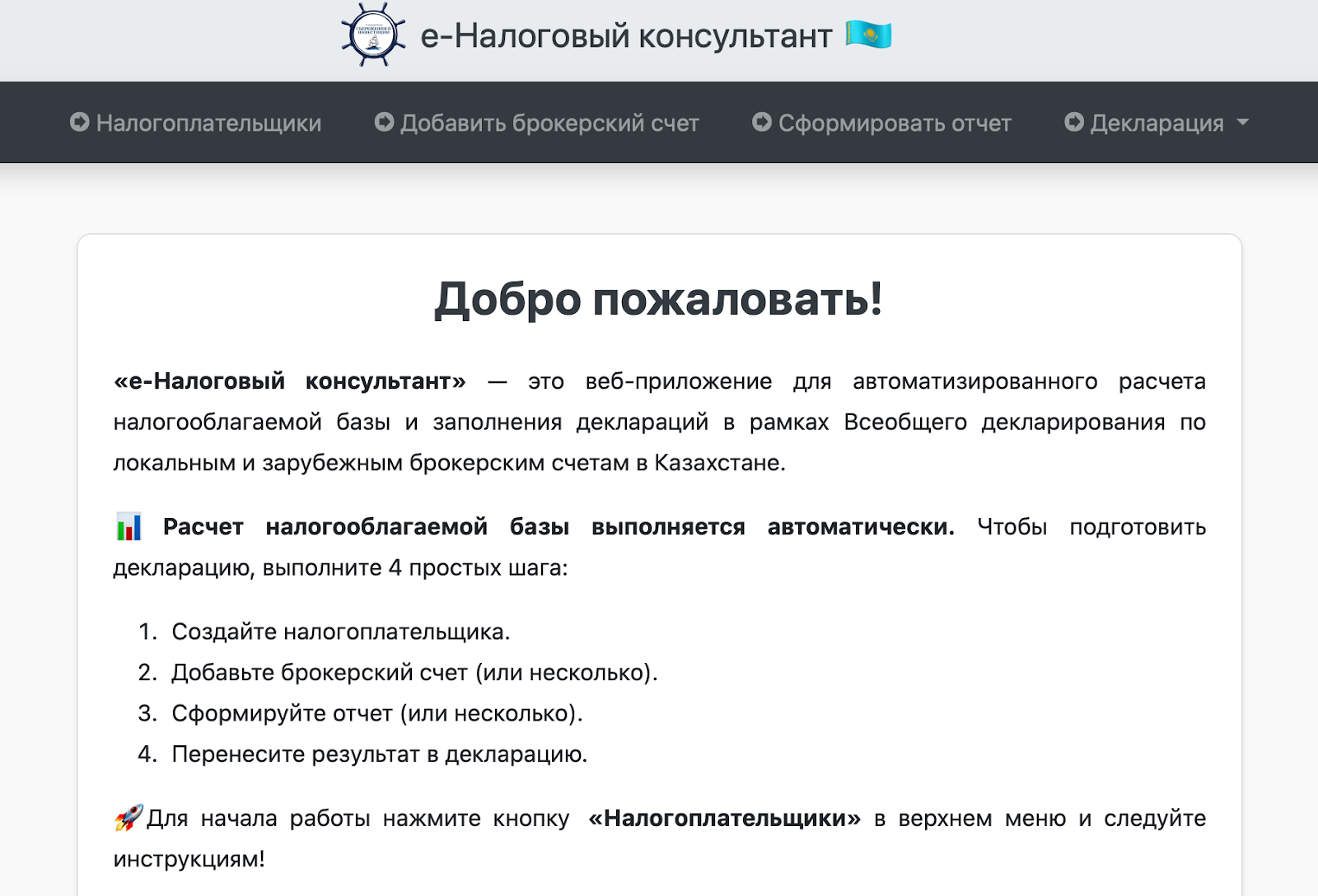The image size is (1318, 896).
Task: Click arrow icon beside Добавить брокерский счет
Action: coord(384,123)
